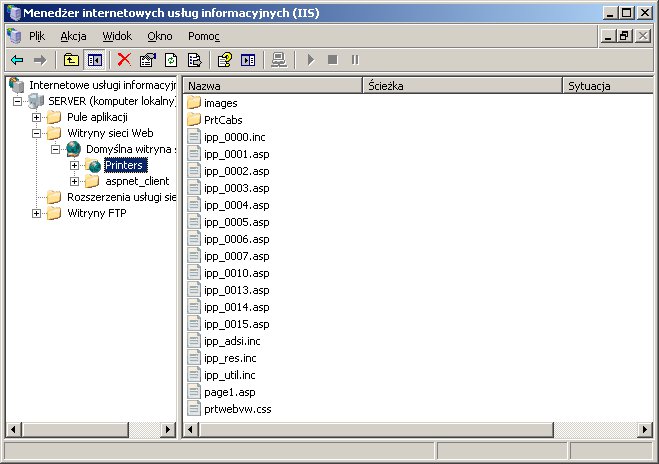Viewport: 659px width, 464px height.
Task: Click the PrtCabs folder icon
Action: tap(194, 120)
